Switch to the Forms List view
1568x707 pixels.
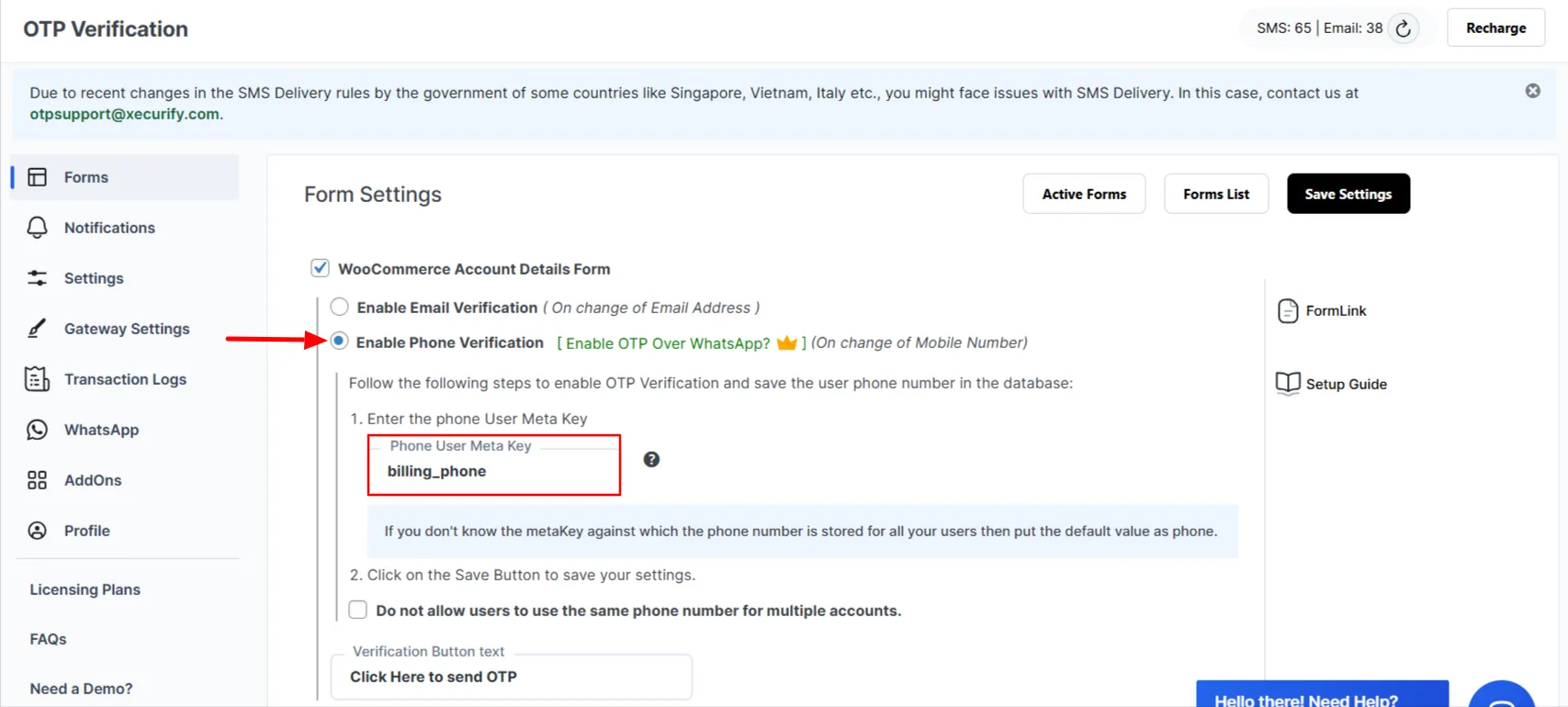1216,194
